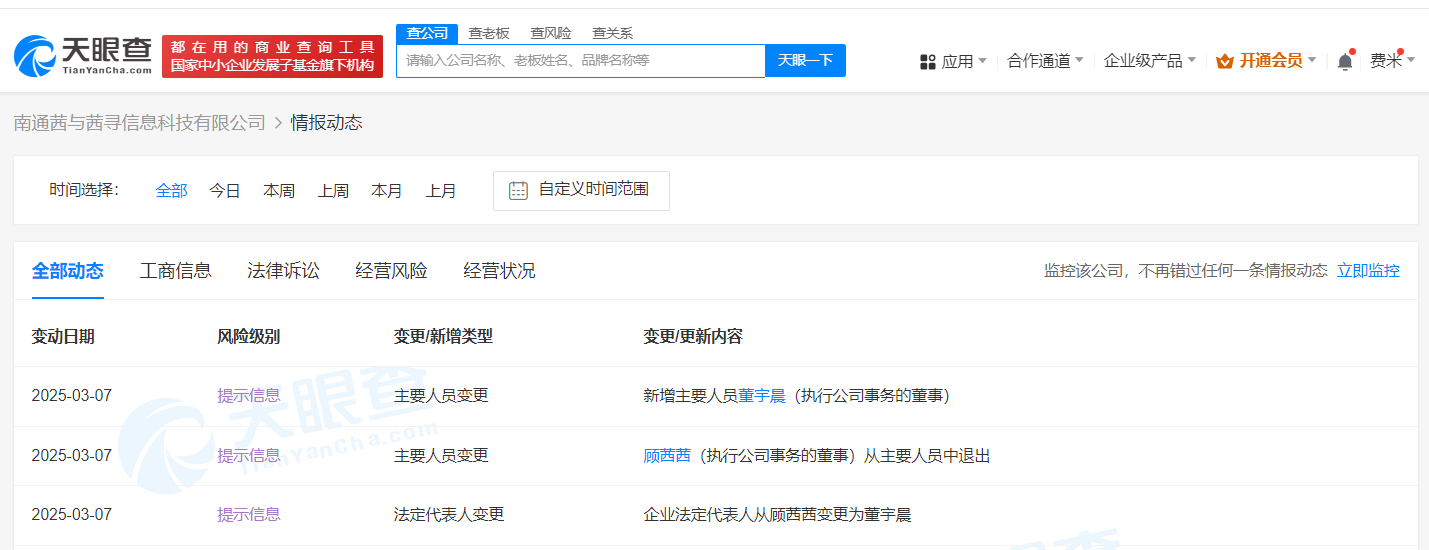Switch to 法律诉讼 tab
1429x550 pixels.
284,271
